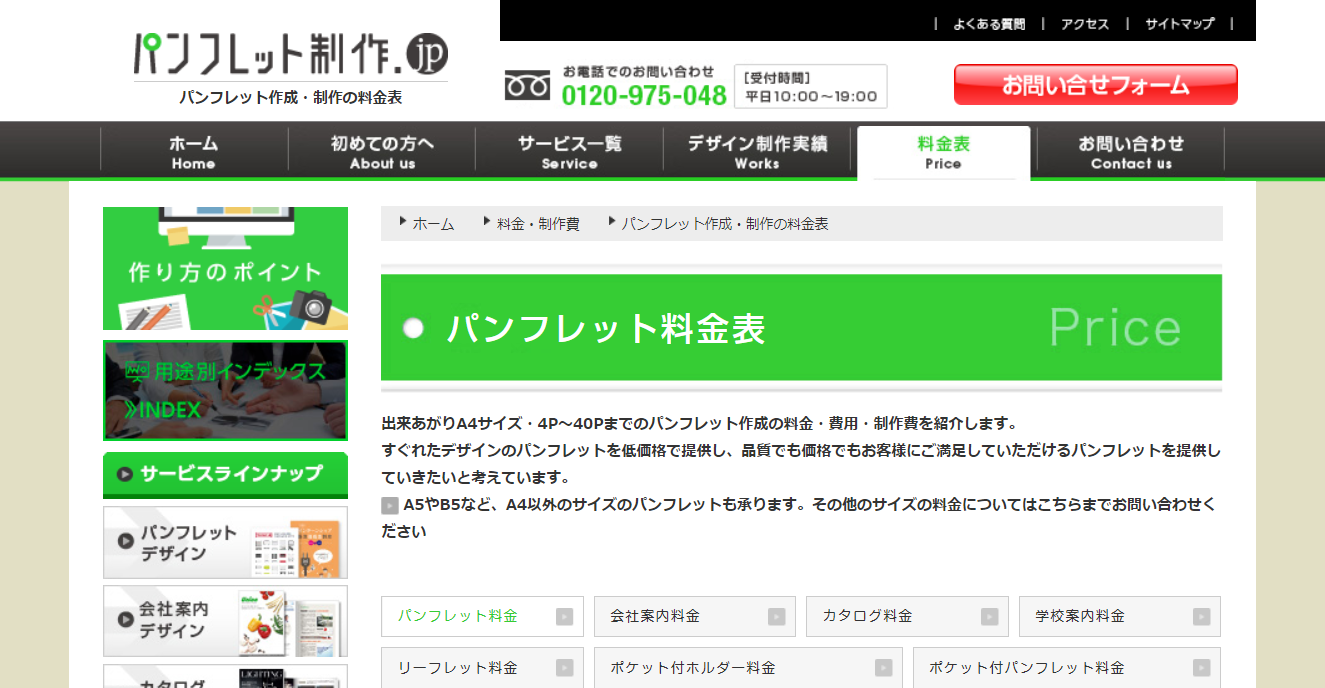1325x688 pixels.
Task: Click the arrow icon on ポケット付パンフレット料金 button
Action: click(x=1202, y=667)
